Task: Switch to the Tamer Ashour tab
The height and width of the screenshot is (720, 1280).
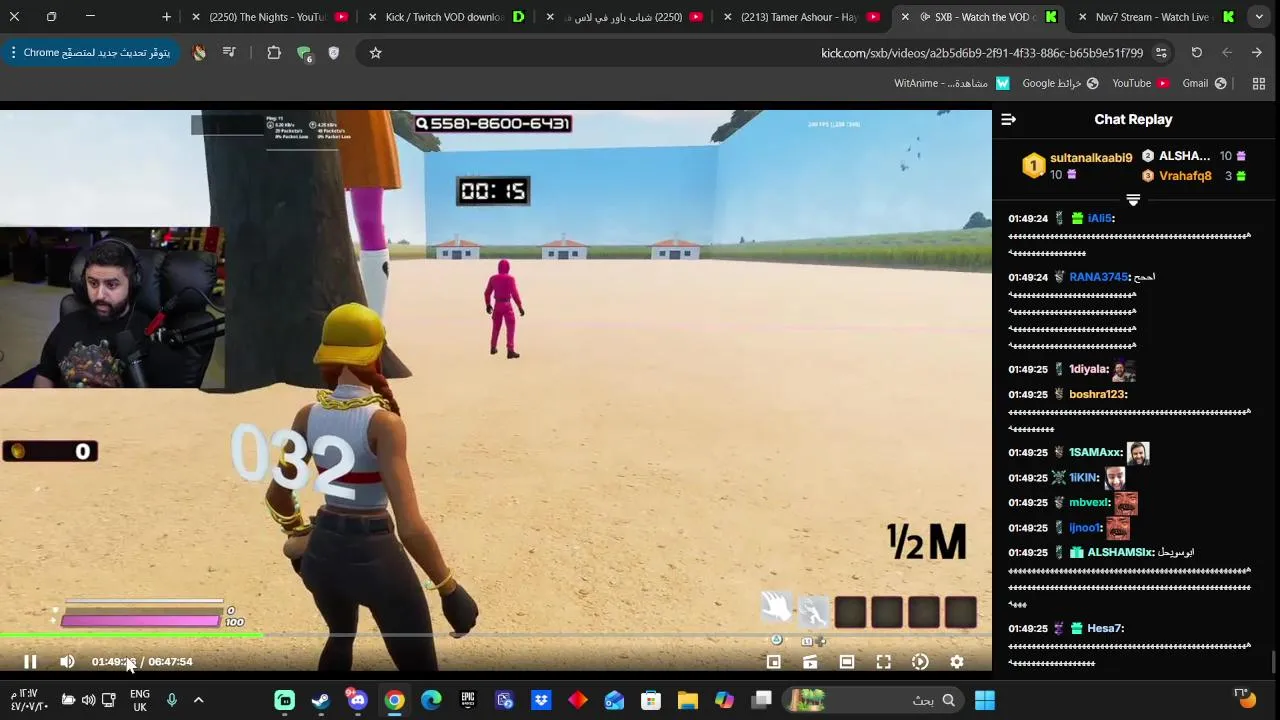Action: [x=800, y=17]
